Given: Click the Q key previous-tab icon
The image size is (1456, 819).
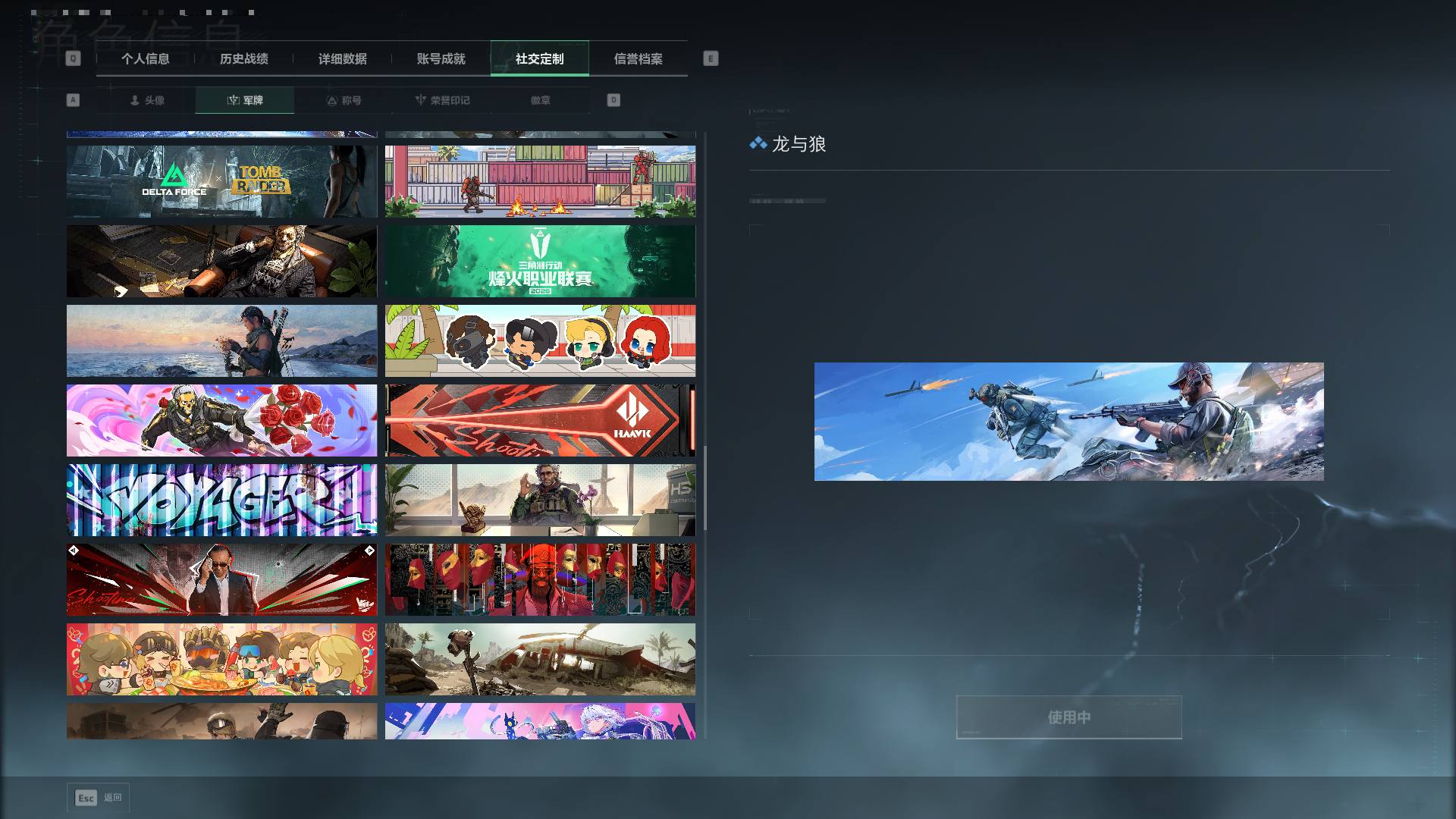Looking at the screenshot, I should click(x=73, y=58).
